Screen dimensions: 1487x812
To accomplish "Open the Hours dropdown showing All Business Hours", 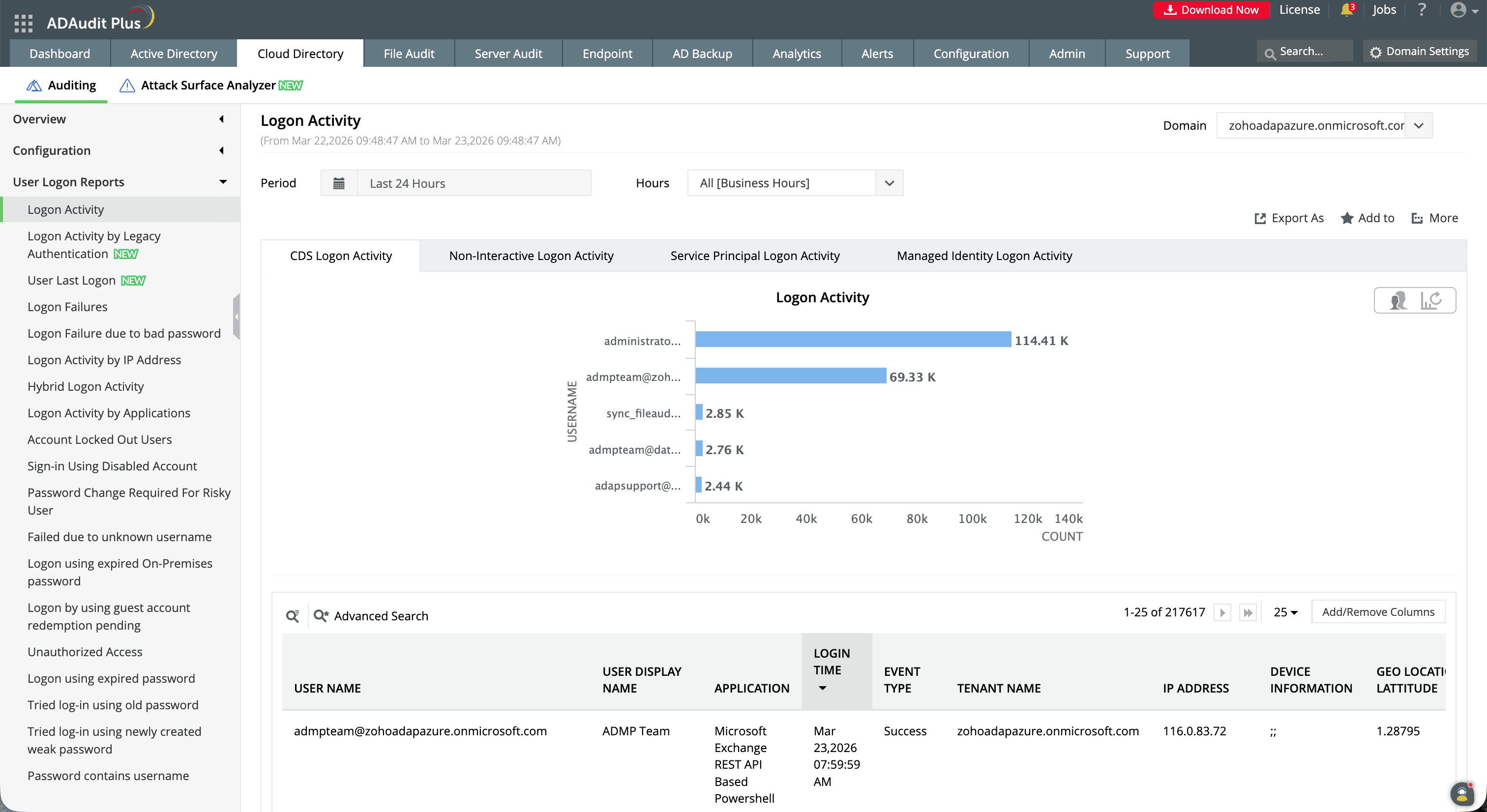I will [x=889, y=183].
